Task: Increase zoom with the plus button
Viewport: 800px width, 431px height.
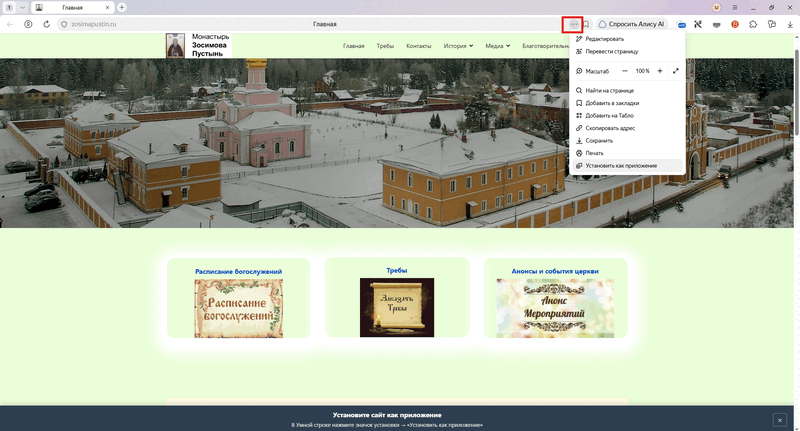Action: pyautogui.click(x=660, y=71)
